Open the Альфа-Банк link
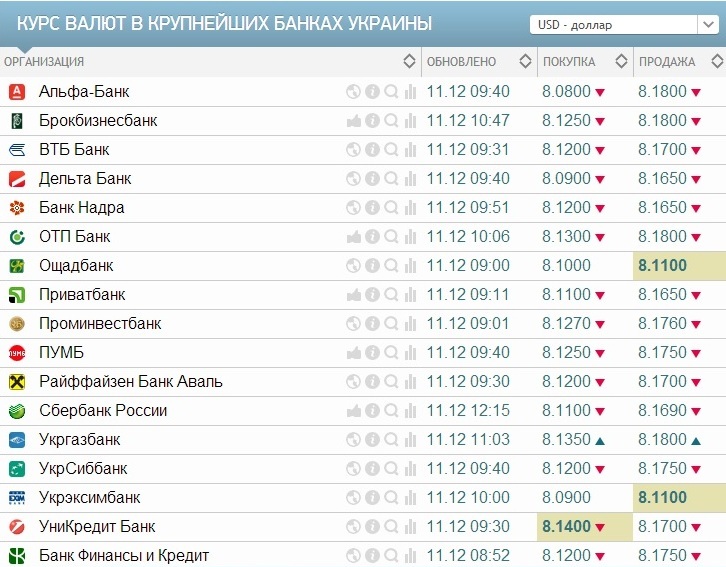This screenshot has height=567, width=726. [84, 92]
